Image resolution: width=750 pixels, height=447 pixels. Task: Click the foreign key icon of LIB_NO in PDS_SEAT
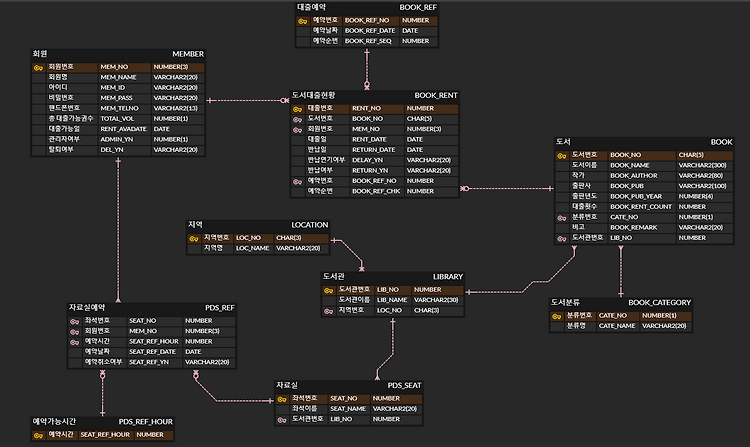282,420
